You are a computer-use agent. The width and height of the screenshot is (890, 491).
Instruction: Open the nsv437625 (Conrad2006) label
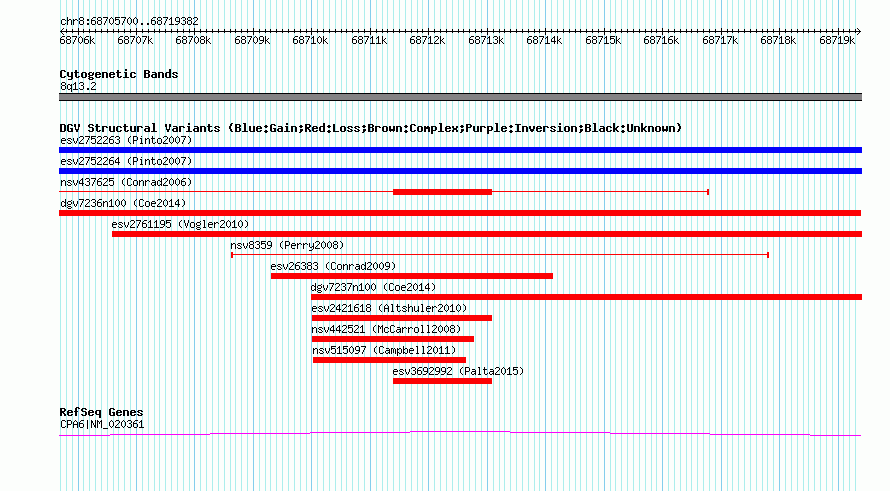126,182
